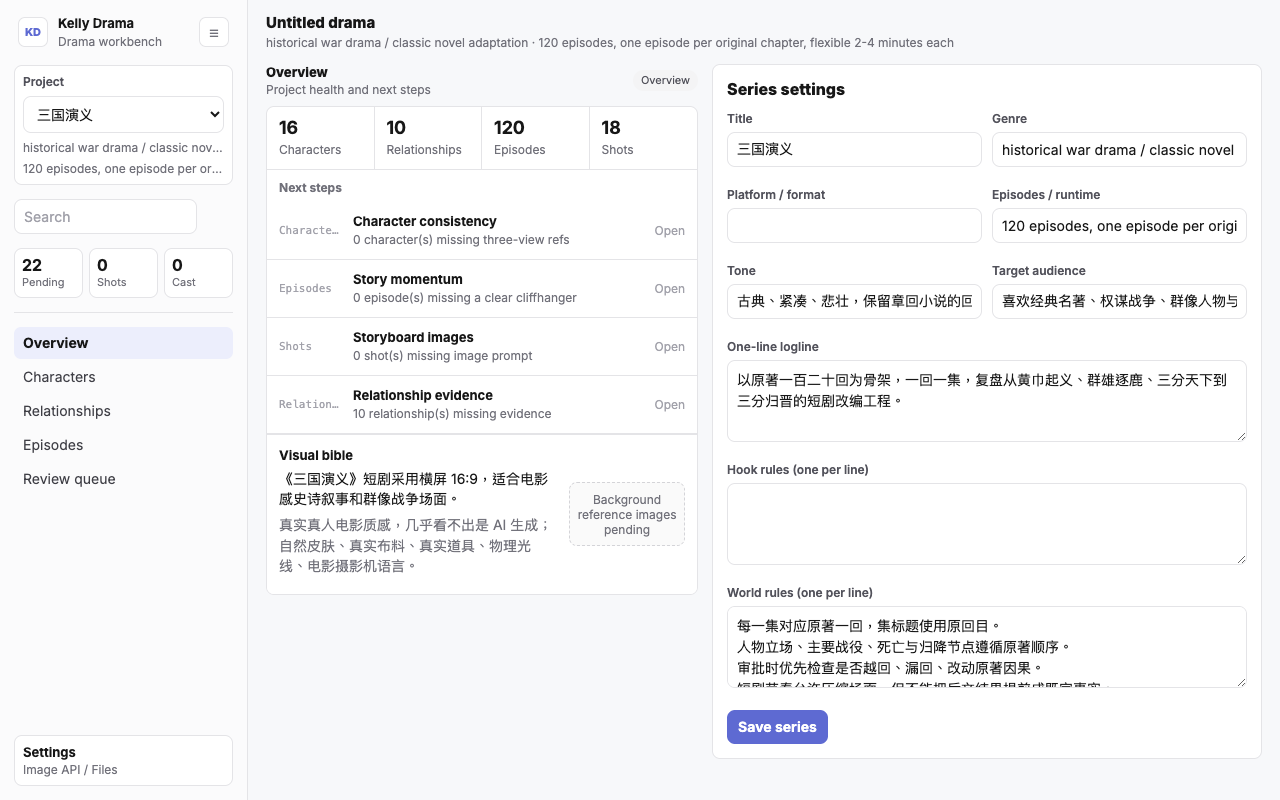1280x800 pixels.
Task: Click into the One-line logline textarea
Action: click(x=987, y=401)
